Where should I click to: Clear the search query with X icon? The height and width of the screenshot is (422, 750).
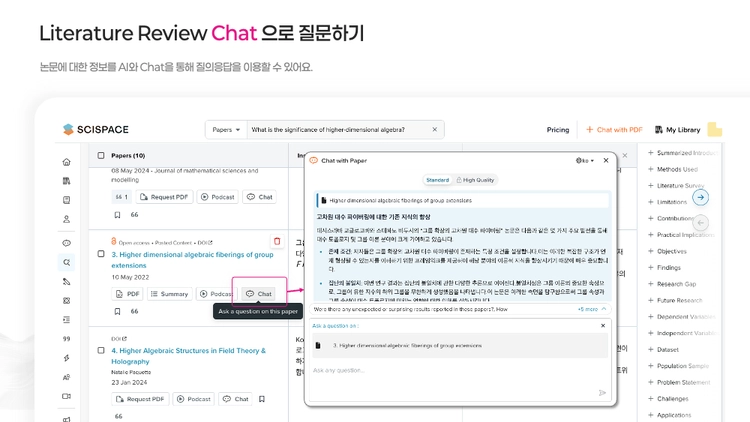click(434, 129)
